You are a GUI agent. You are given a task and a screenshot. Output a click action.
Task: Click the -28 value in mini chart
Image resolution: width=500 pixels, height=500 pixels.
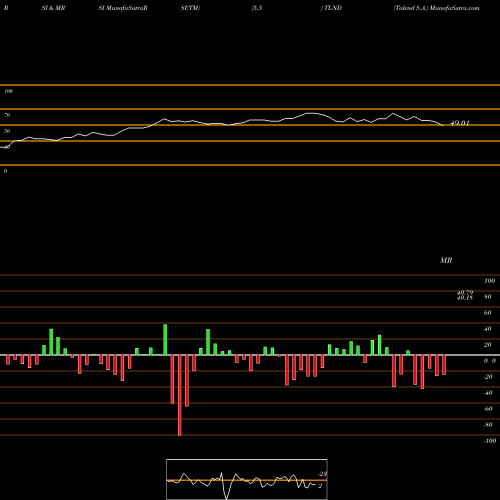322,474
